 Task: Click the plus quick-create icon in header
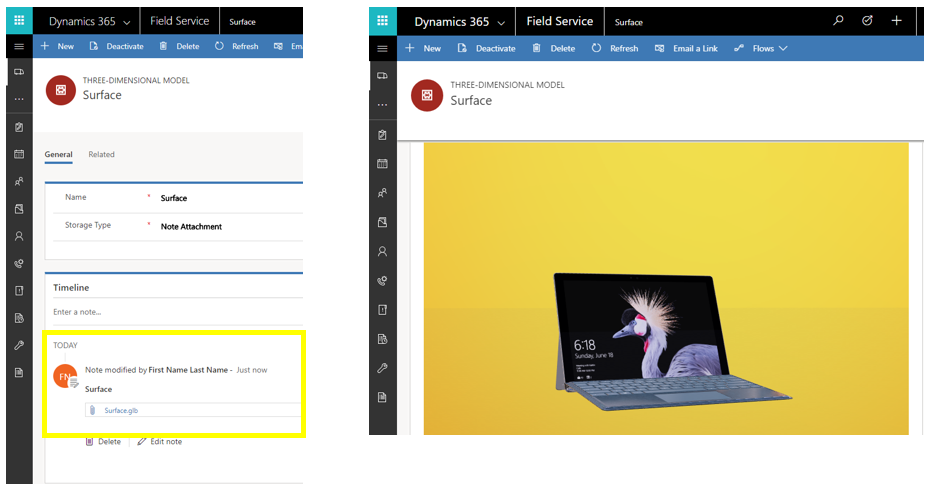[x=896, y=21]
